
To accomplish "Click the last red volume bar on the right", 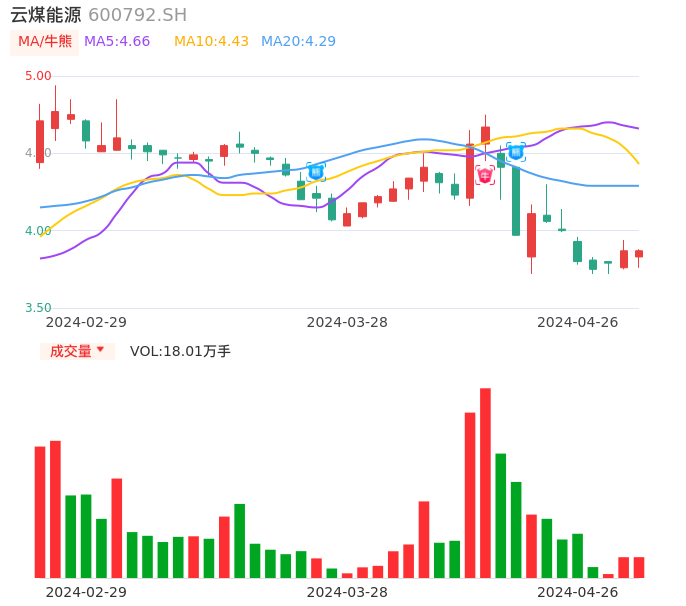I will tap(639, 567).
